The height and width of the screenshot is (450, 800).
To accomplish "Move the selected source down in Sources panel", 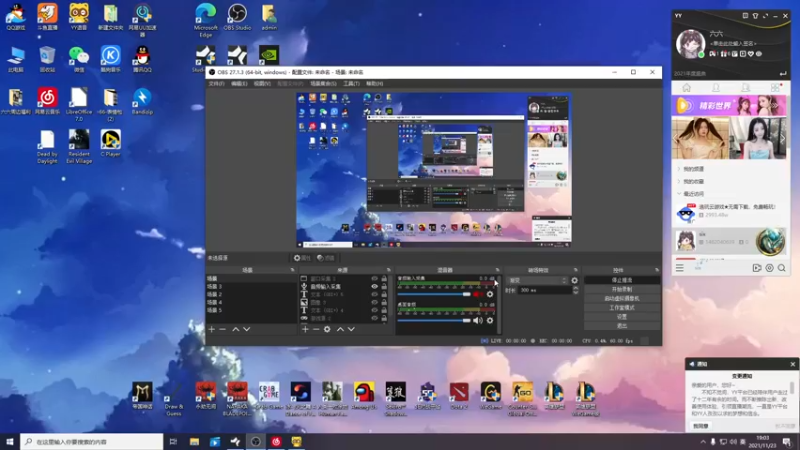I will (x=352, y=330).
